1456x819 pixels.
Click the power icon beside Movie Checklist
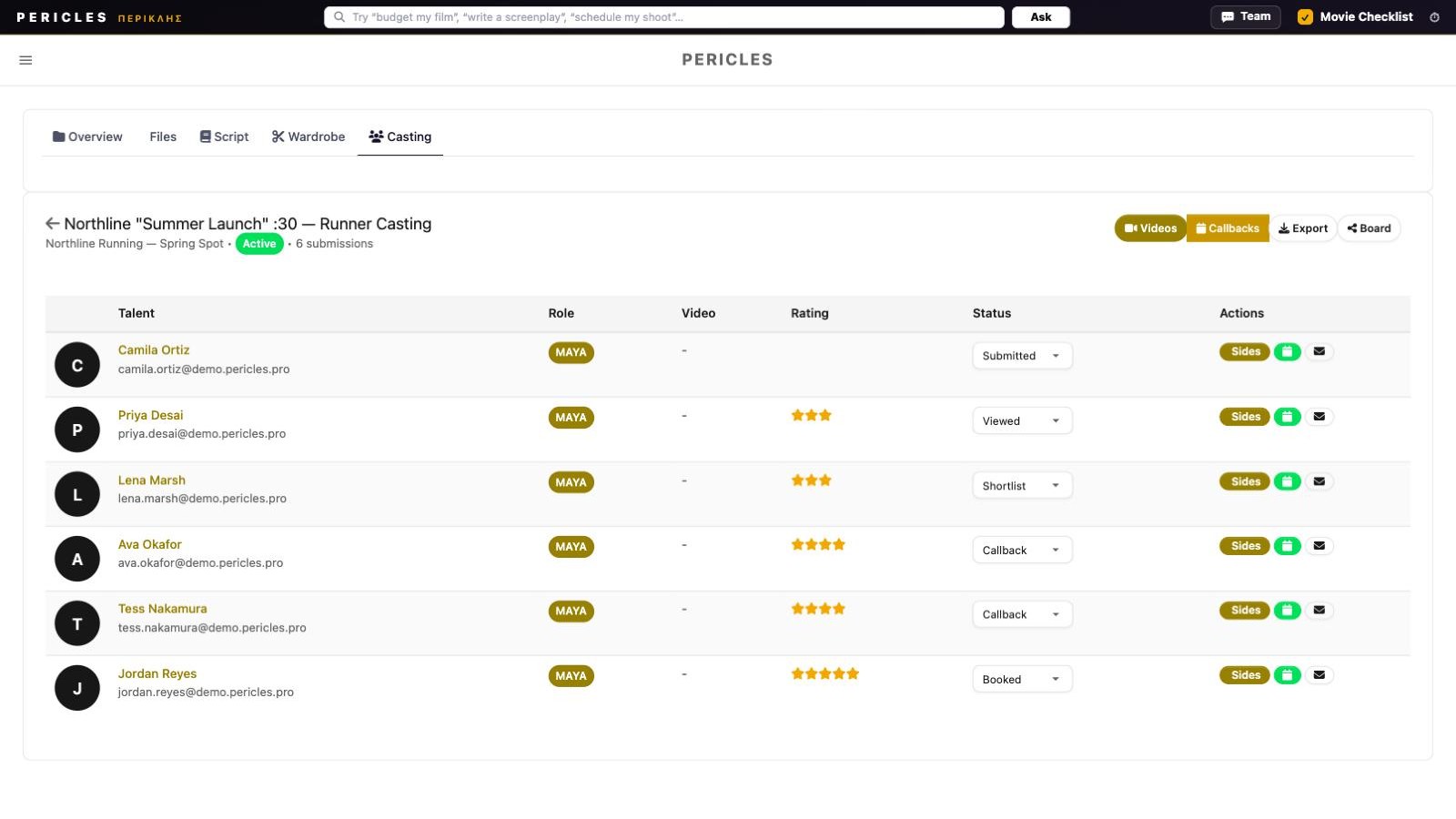point(1434,17)
